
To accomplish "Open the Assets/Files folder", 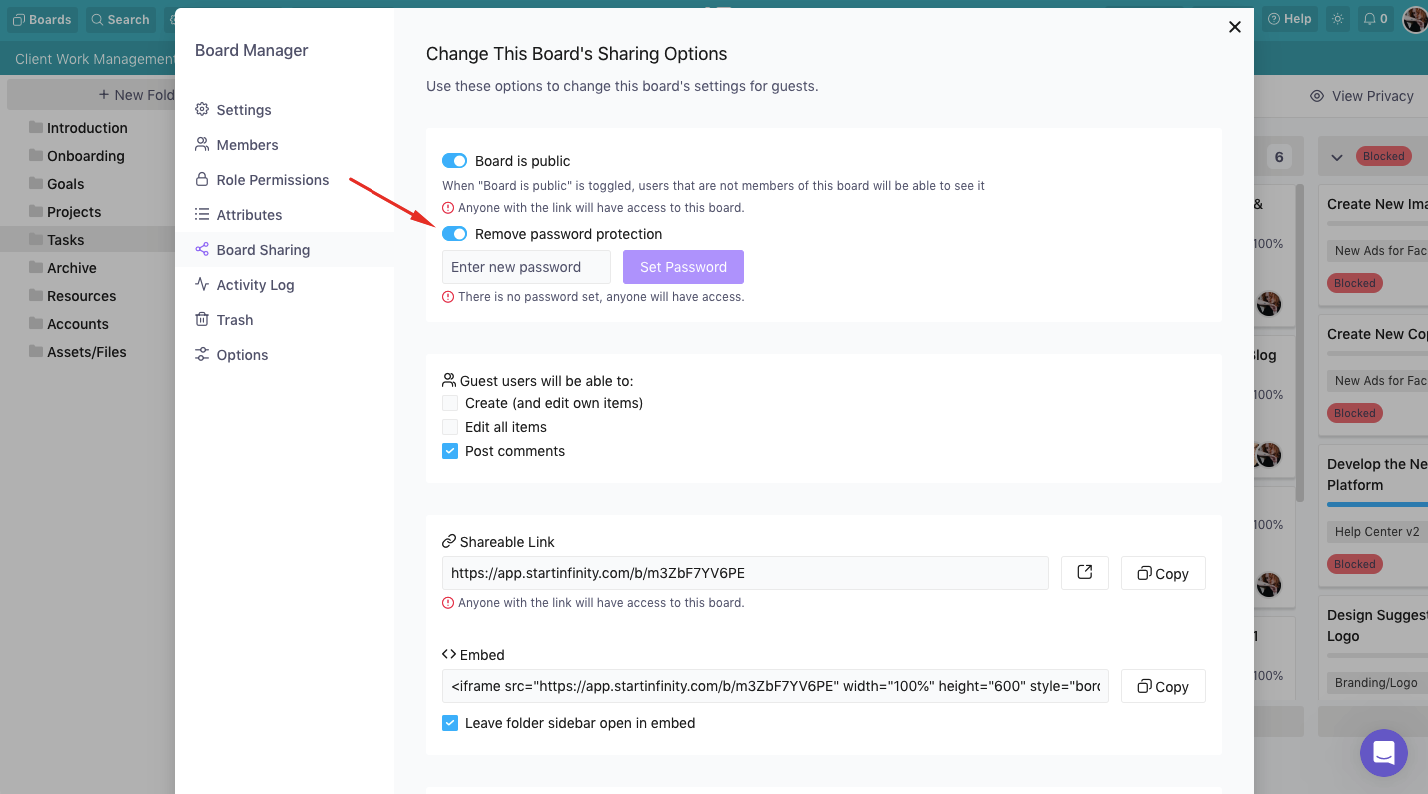I will point(87,352).
